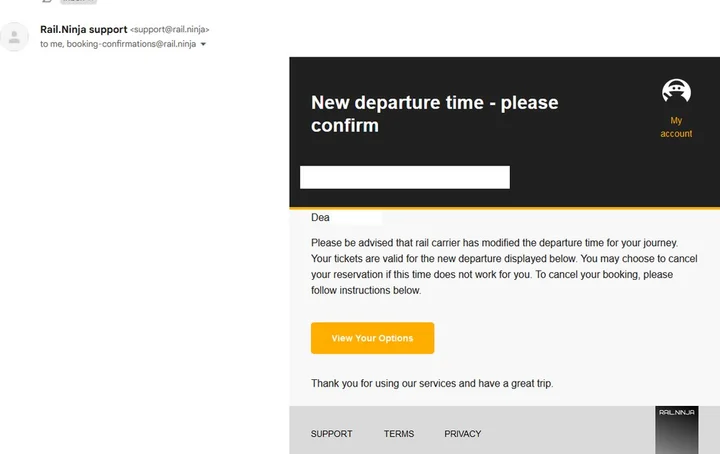The width and height of the screenshot is (720, 454).
Task: Open the My account link
Action: pyautogui.click(x=676, y=127)
